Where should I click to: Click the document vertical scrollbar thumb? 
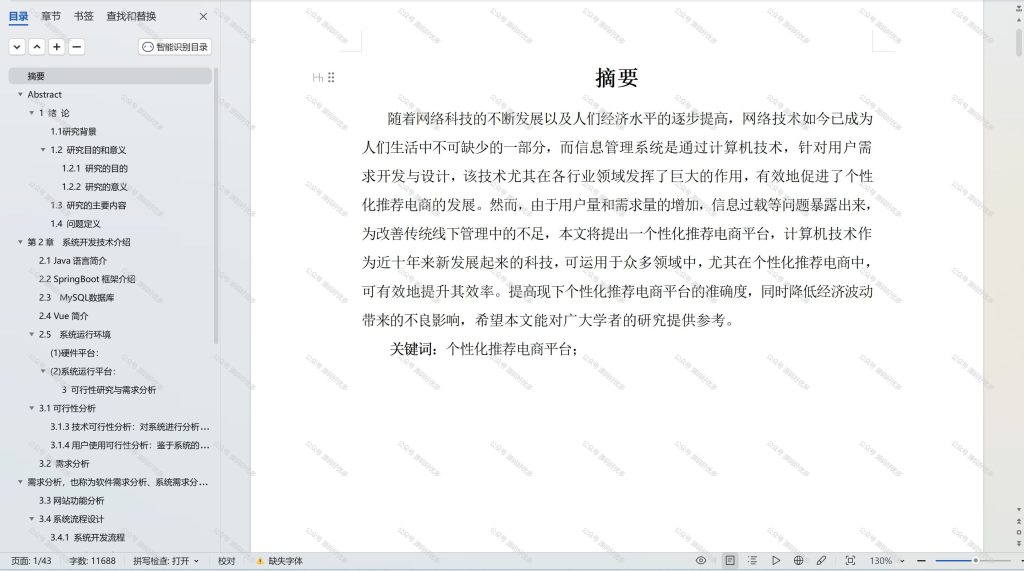point(1019,42)
